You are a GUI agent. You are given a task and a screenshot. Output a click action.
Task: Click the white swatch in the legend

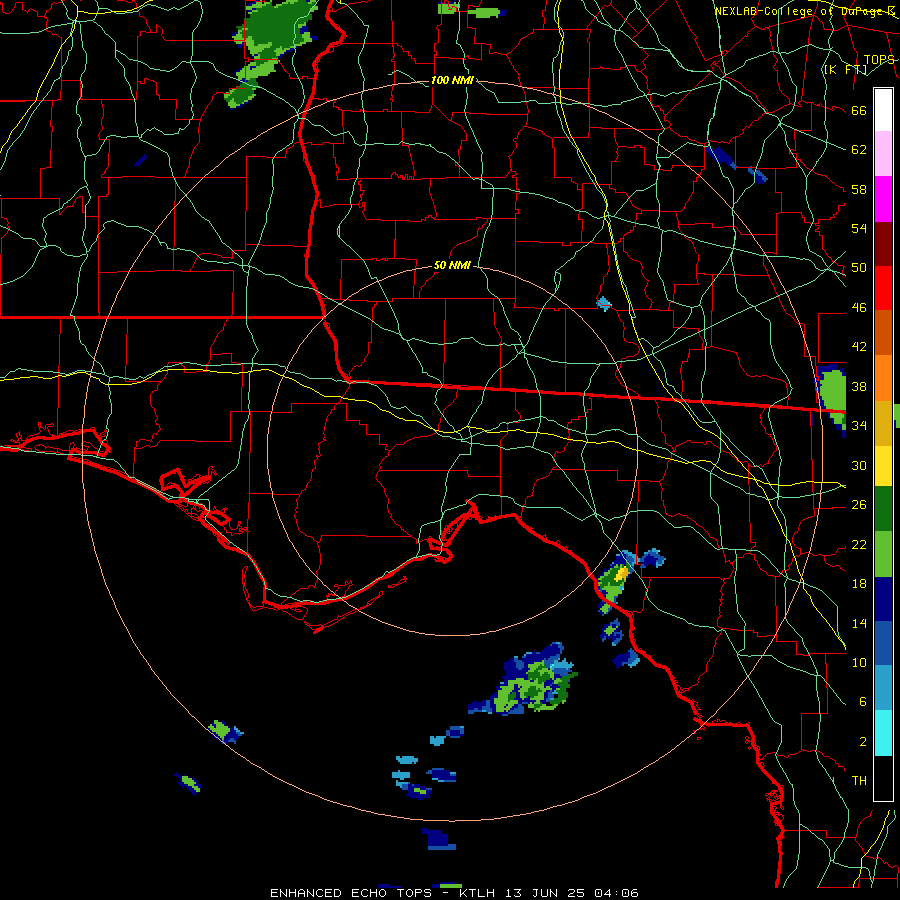[x=883, y=110]
